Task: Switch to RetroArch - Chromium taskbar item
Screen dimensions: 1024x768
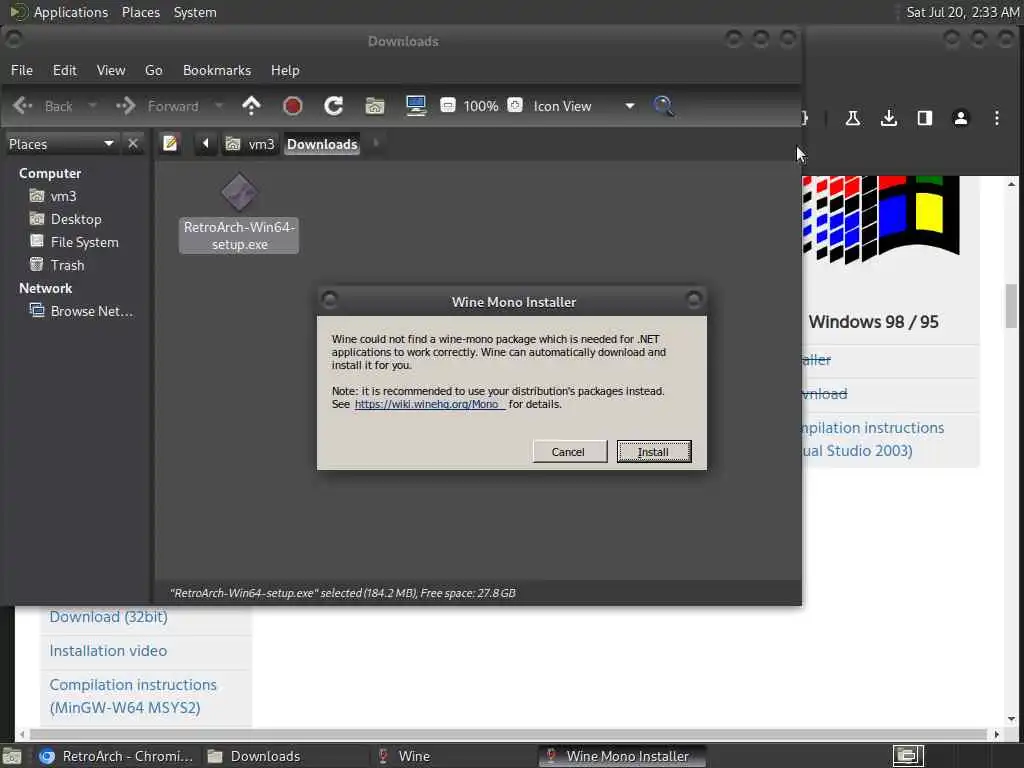Action: pyautogui.click(x=117, y=756)
